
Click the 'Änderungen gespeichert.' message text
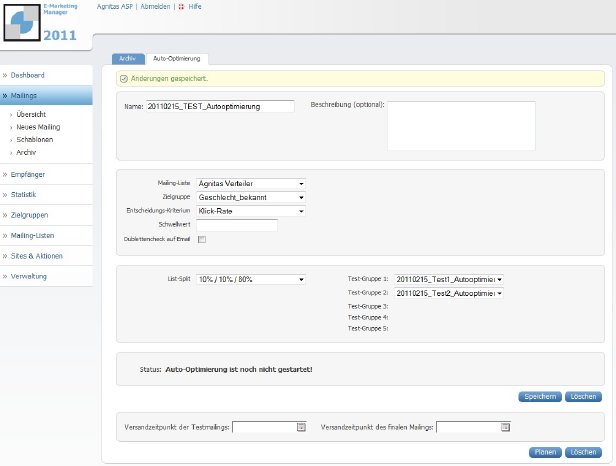click(x=169, y=79)
